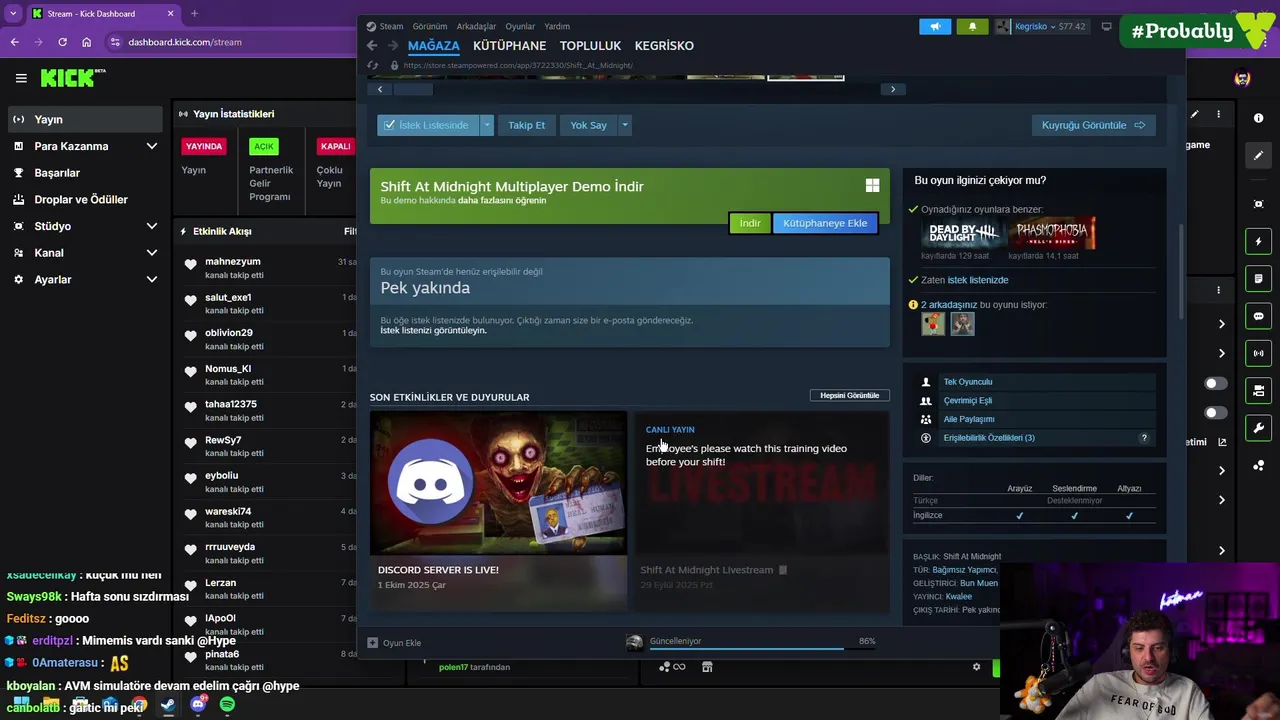Click the Windows platform icon on demo banner
The image size is (1280, 720).
pyautogui.click(x=872, y=186)
